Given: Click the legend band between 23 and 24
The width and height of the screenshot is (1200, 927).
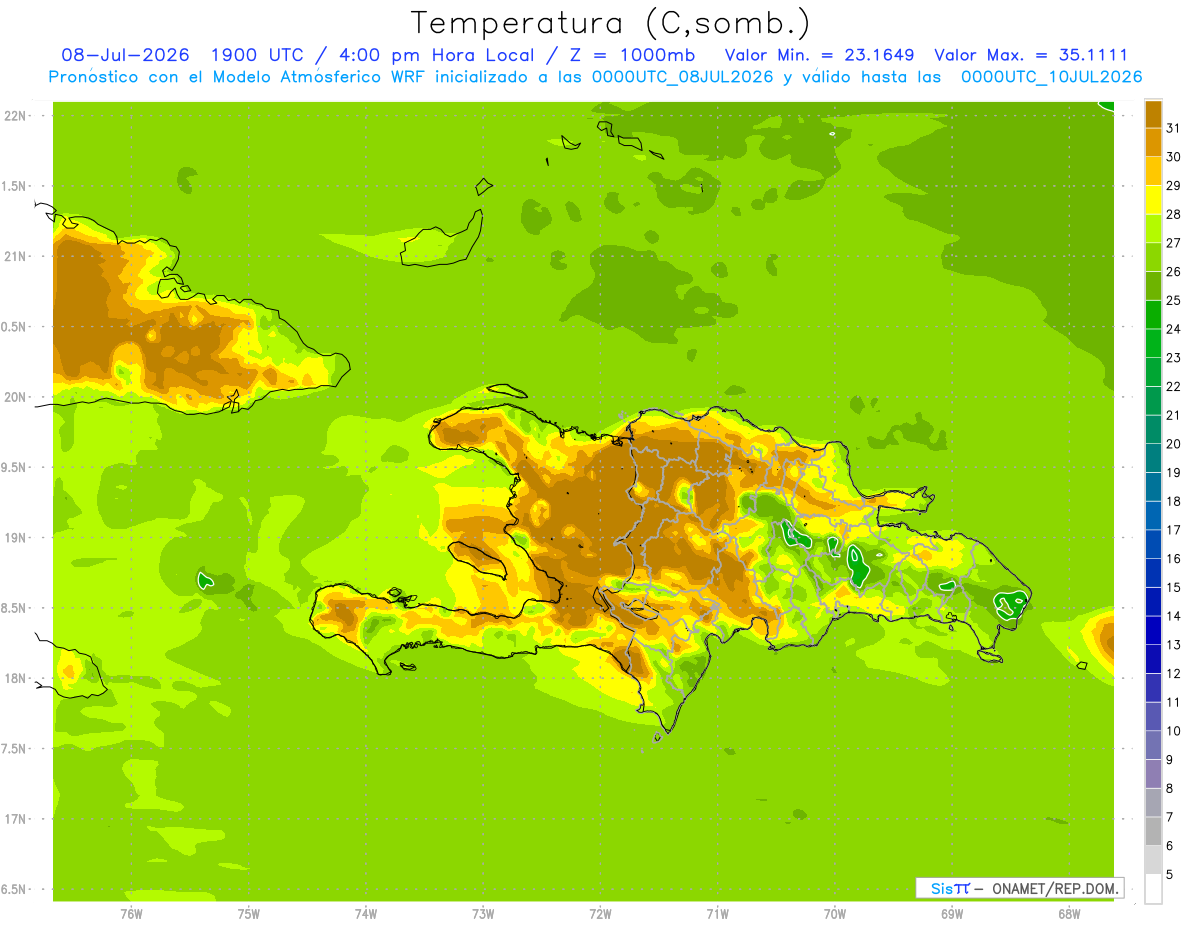Looking at the screenshot, I should [1153, 343].
